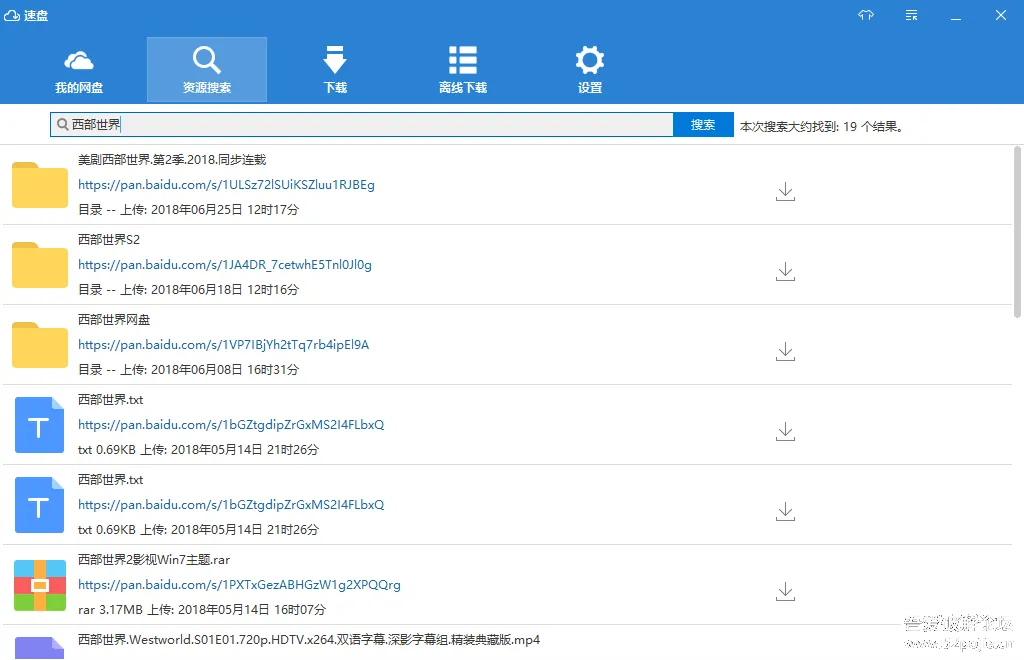Download the 西部世界S2 folder via arrow icon
The height and width of the screenshot is (660, 1024).
coord(785,272)
